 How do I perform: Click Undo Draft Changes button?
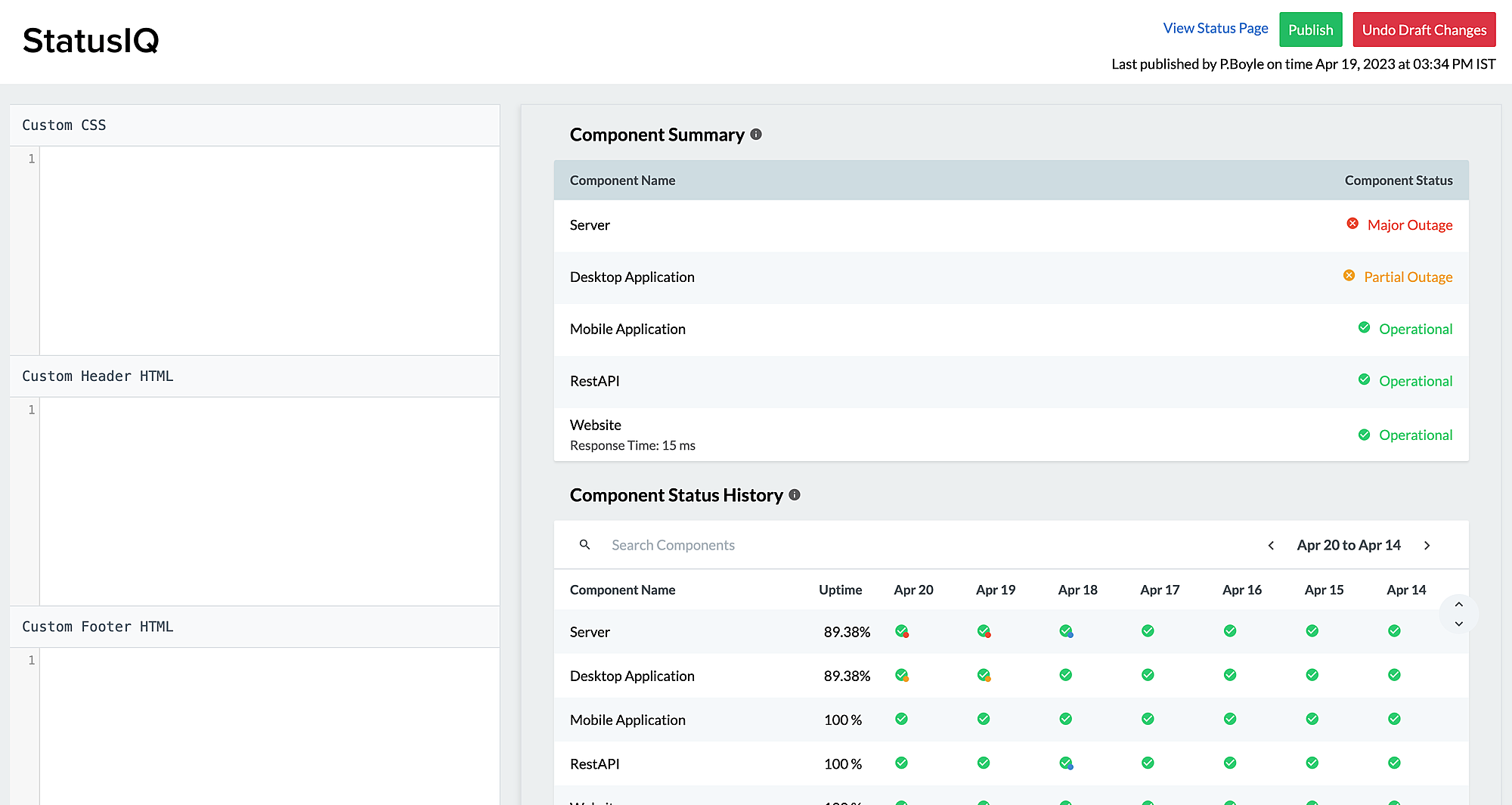[1424, 30]
